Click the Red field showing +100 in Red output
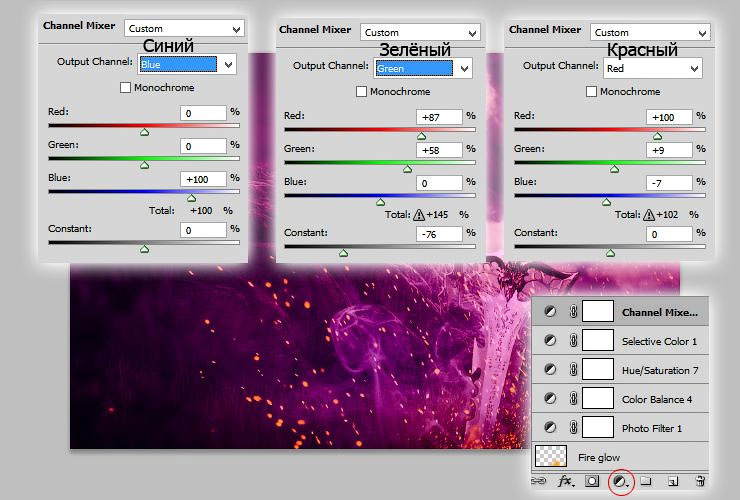Image resolution: width=740 pixels, height=500 pixels. tap(669, 117)
